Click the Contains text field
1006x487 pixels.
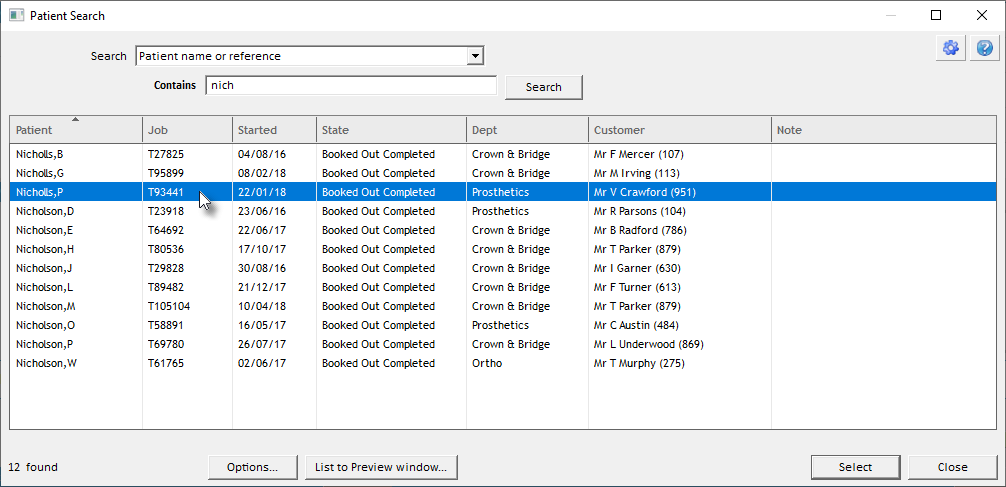tap(350, 86)
